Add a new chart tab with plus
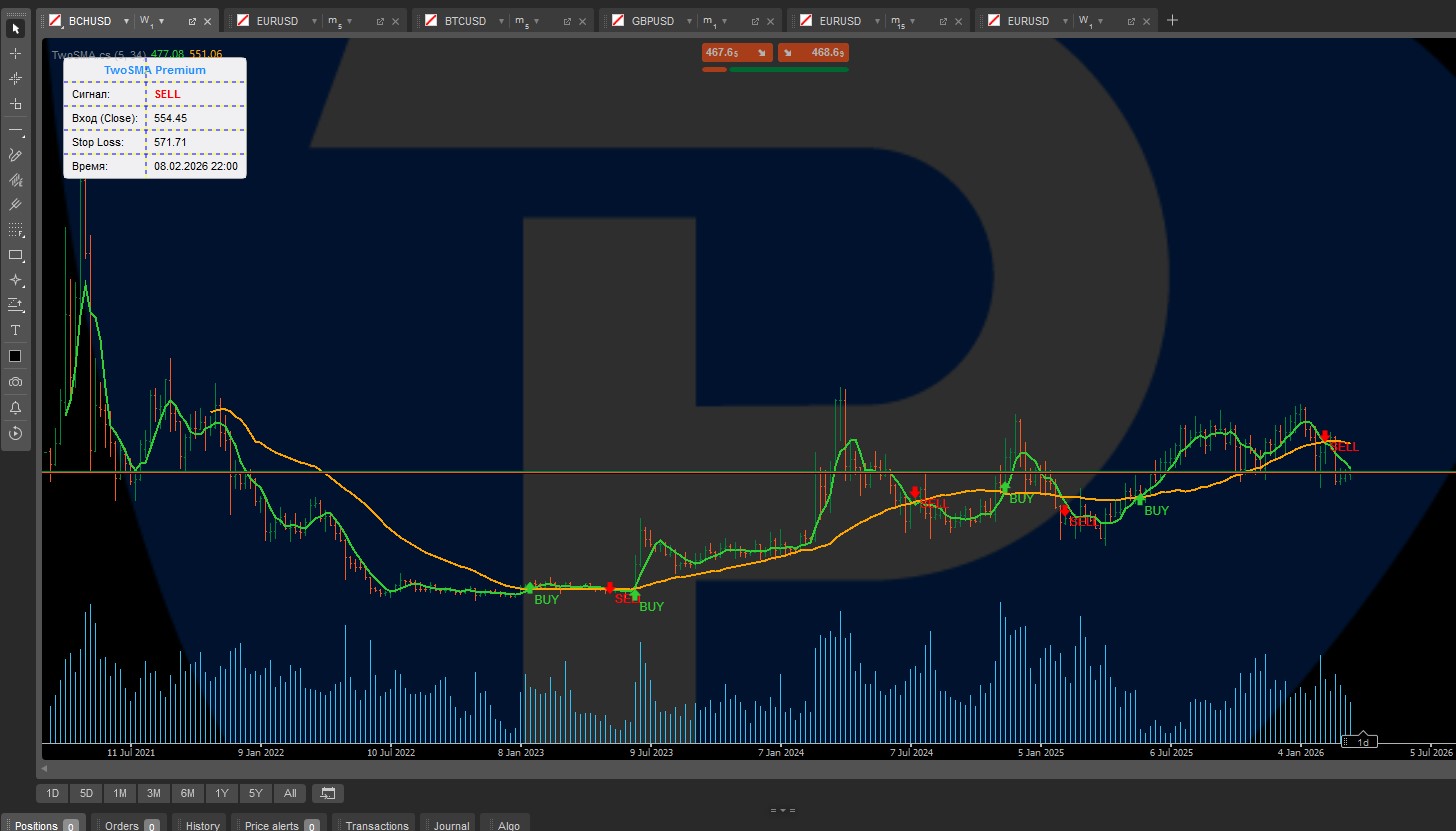The height and width of the screenshot is (831, 1456). (x=1173, y=20)
